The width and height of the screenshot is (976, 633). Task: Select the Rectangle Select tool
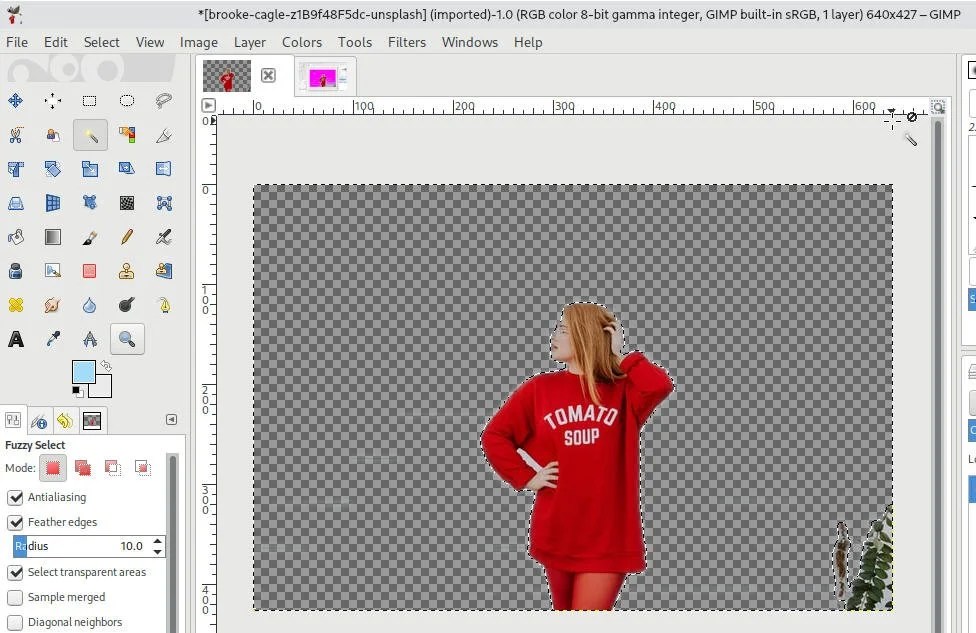[x=90, y=101]
